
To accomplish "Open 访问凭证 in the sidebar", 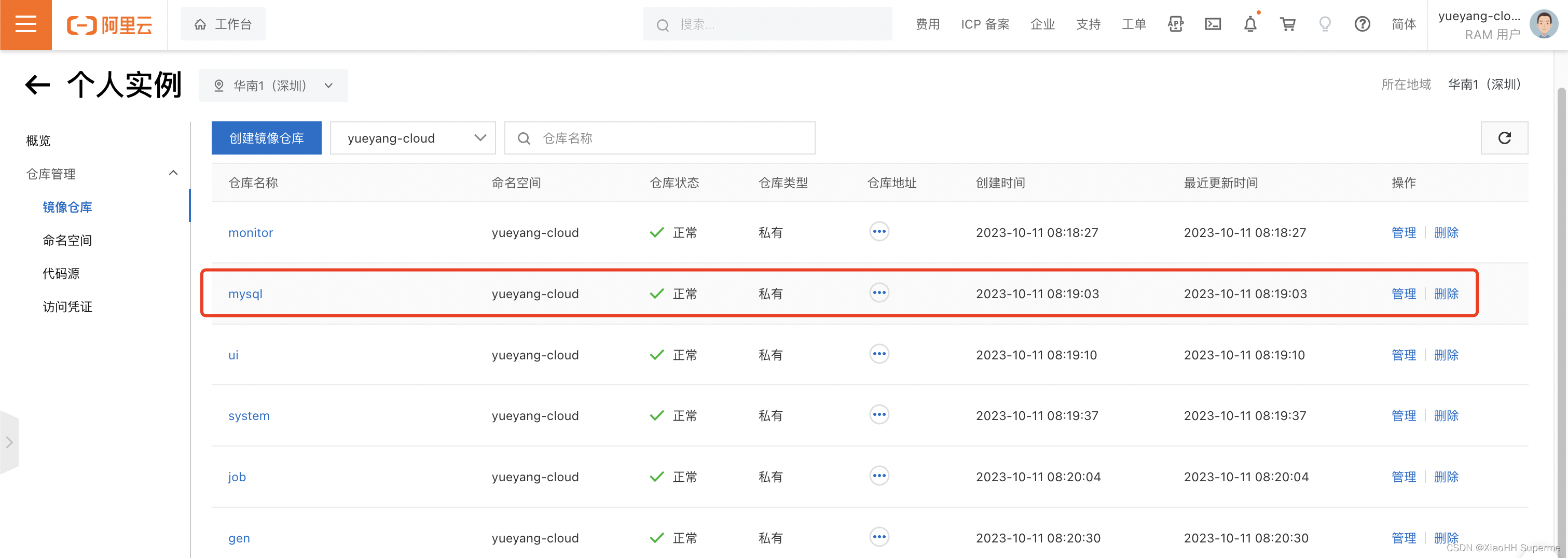I will [x=67, y=306].
